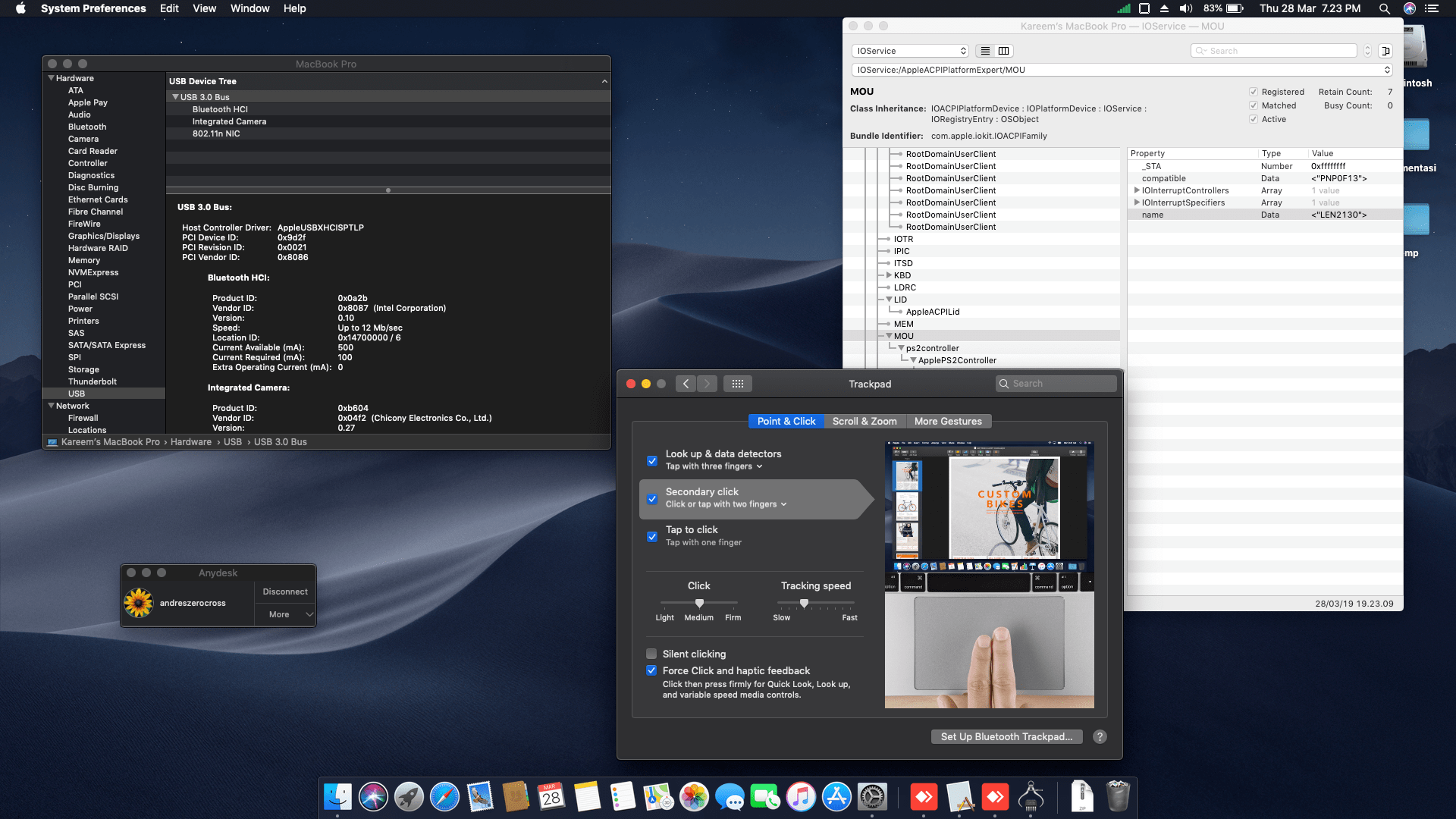Click Disconnect in Anydesk window
The width and height of the screenshot is (1456, 819).
click(x=284, y=591)
